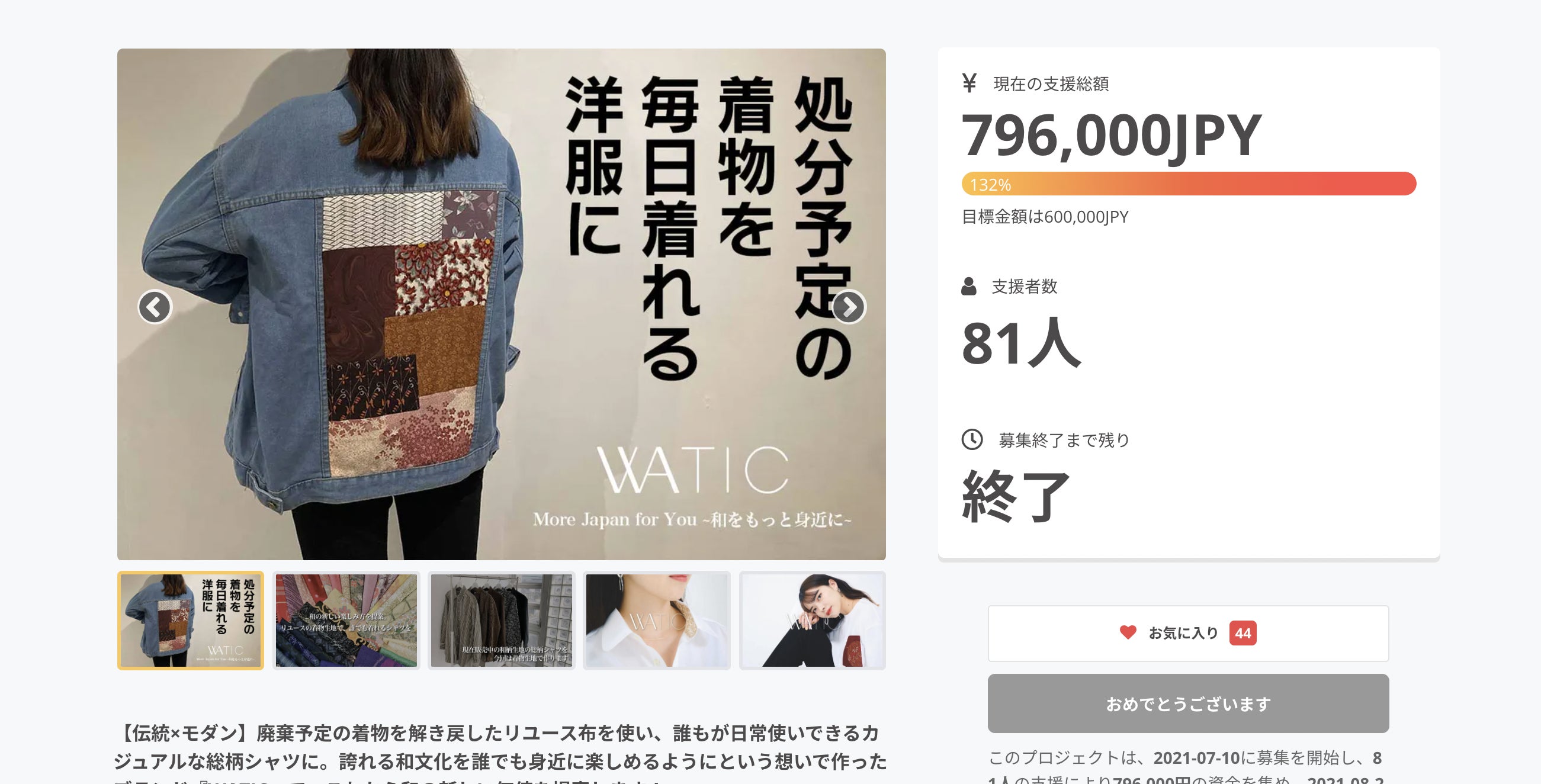Click the yen icon beside 現在の支援総額
This screenshot has width=1541, height=784.
pyautogui.click(x=969, y=82)
